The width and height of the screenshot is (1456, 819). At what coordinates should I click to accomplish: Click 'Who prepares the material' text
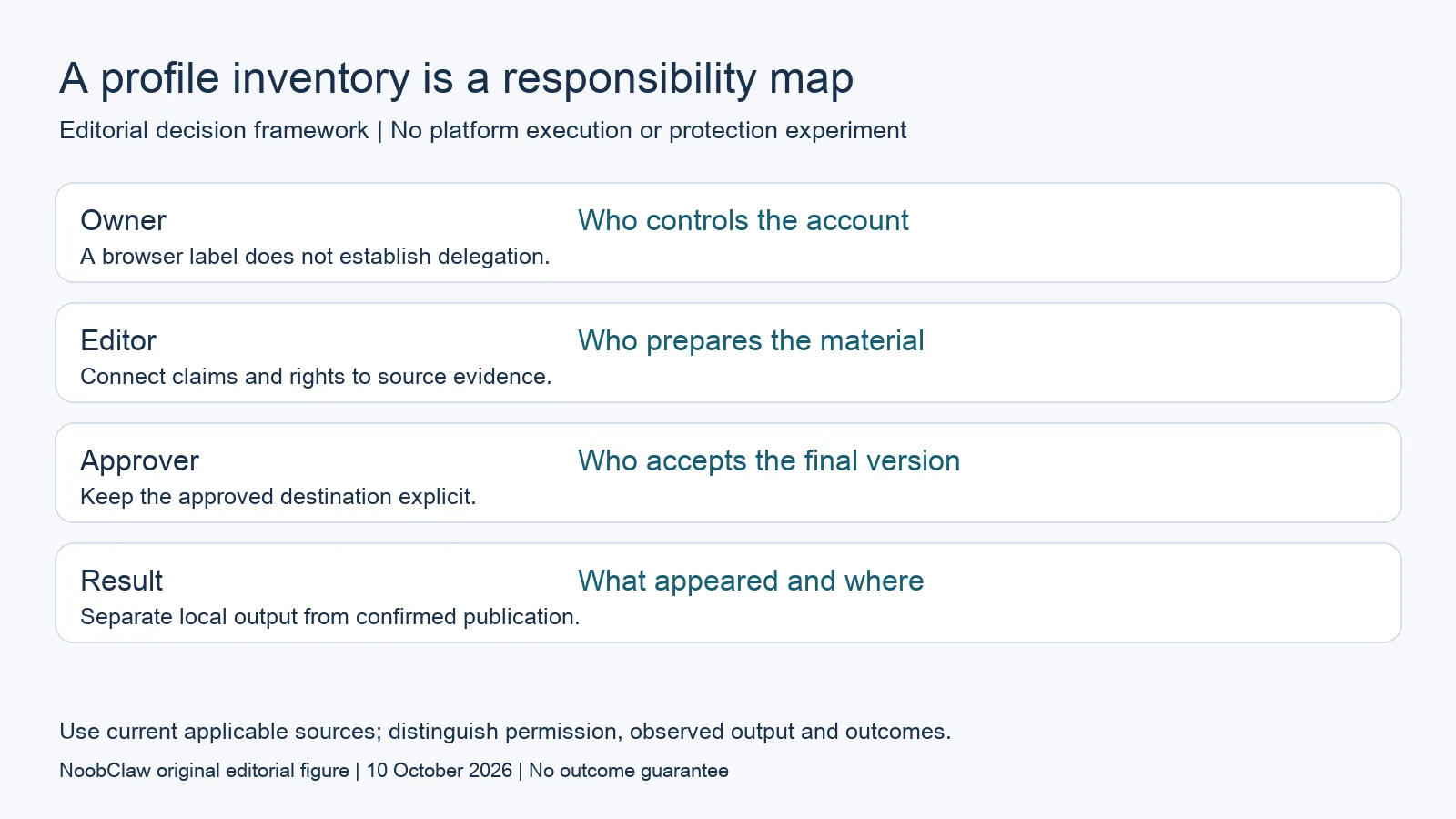pos(751,340)
